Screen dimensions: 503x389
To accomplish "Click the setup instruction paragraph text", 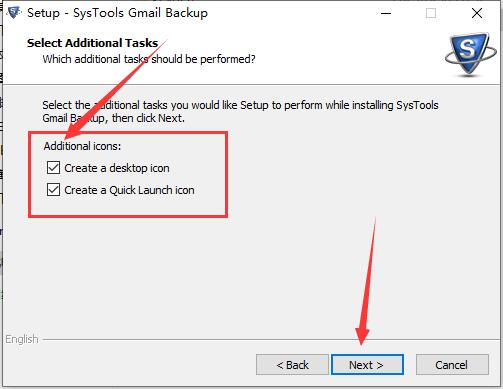I will coord(240,111).
